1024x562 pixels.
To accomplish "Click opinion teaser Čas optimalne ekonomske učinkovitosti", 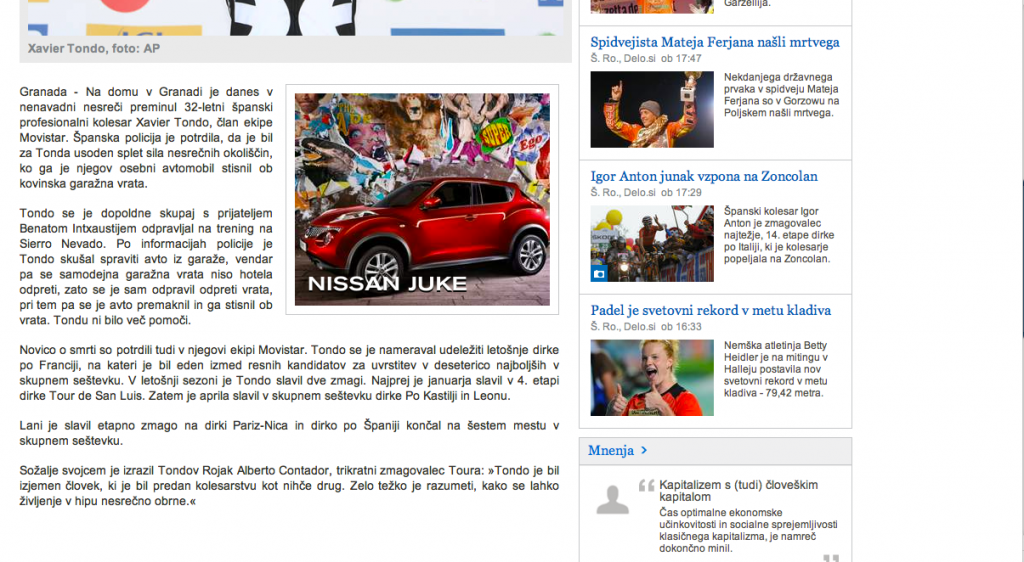I will click(x=748, y=531).
